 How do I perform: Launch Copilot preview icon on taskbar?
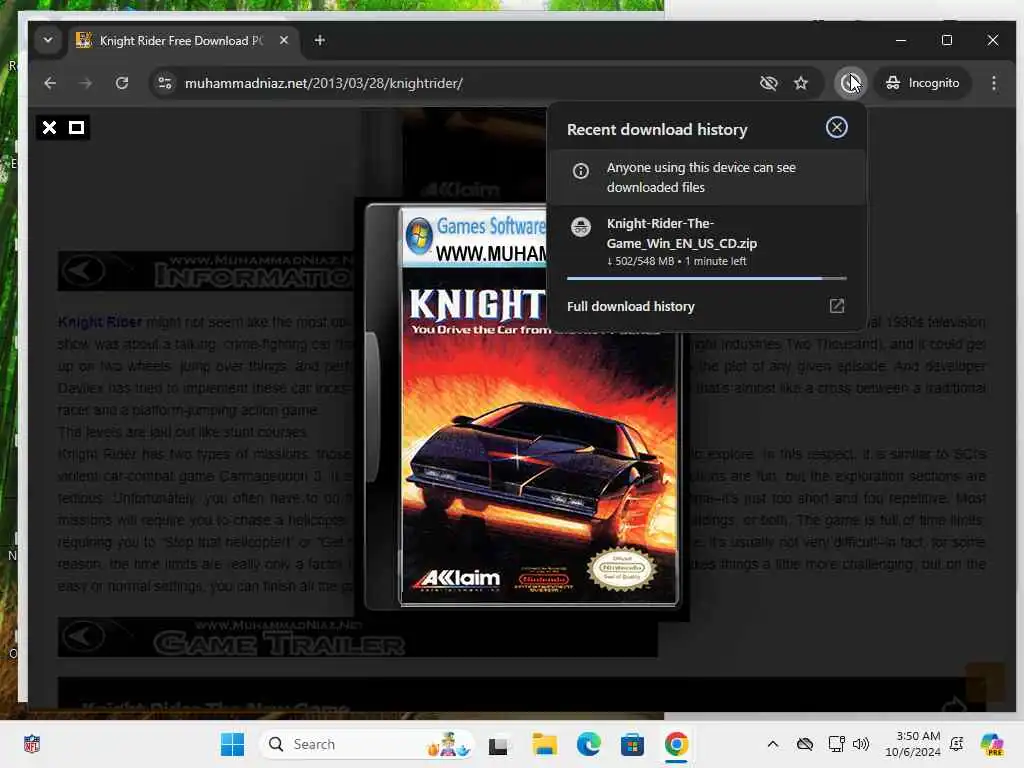tap(992, 744)
